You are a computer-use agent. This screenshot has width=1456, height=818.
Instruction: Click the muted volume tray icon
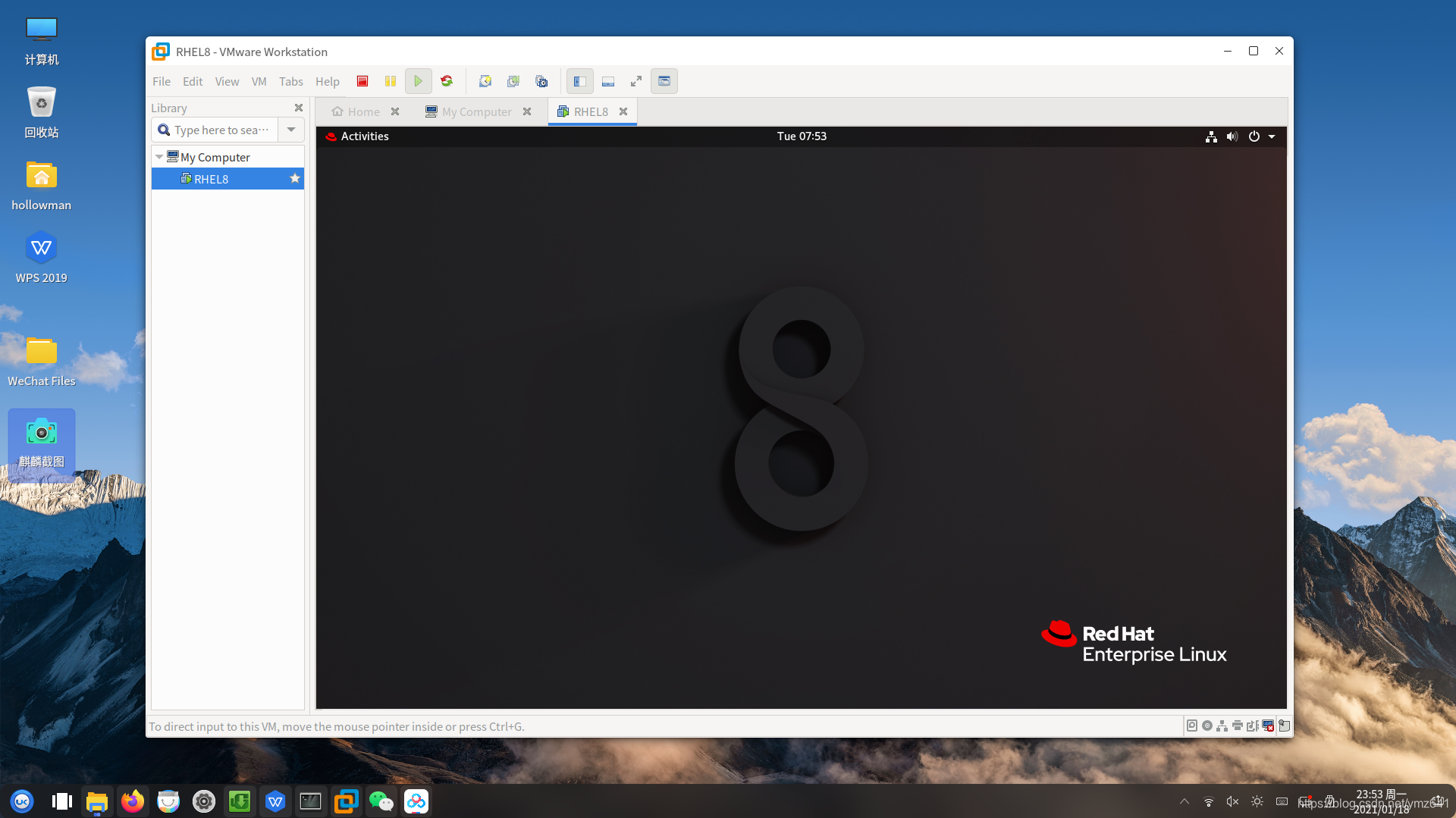pos(1233,801)
